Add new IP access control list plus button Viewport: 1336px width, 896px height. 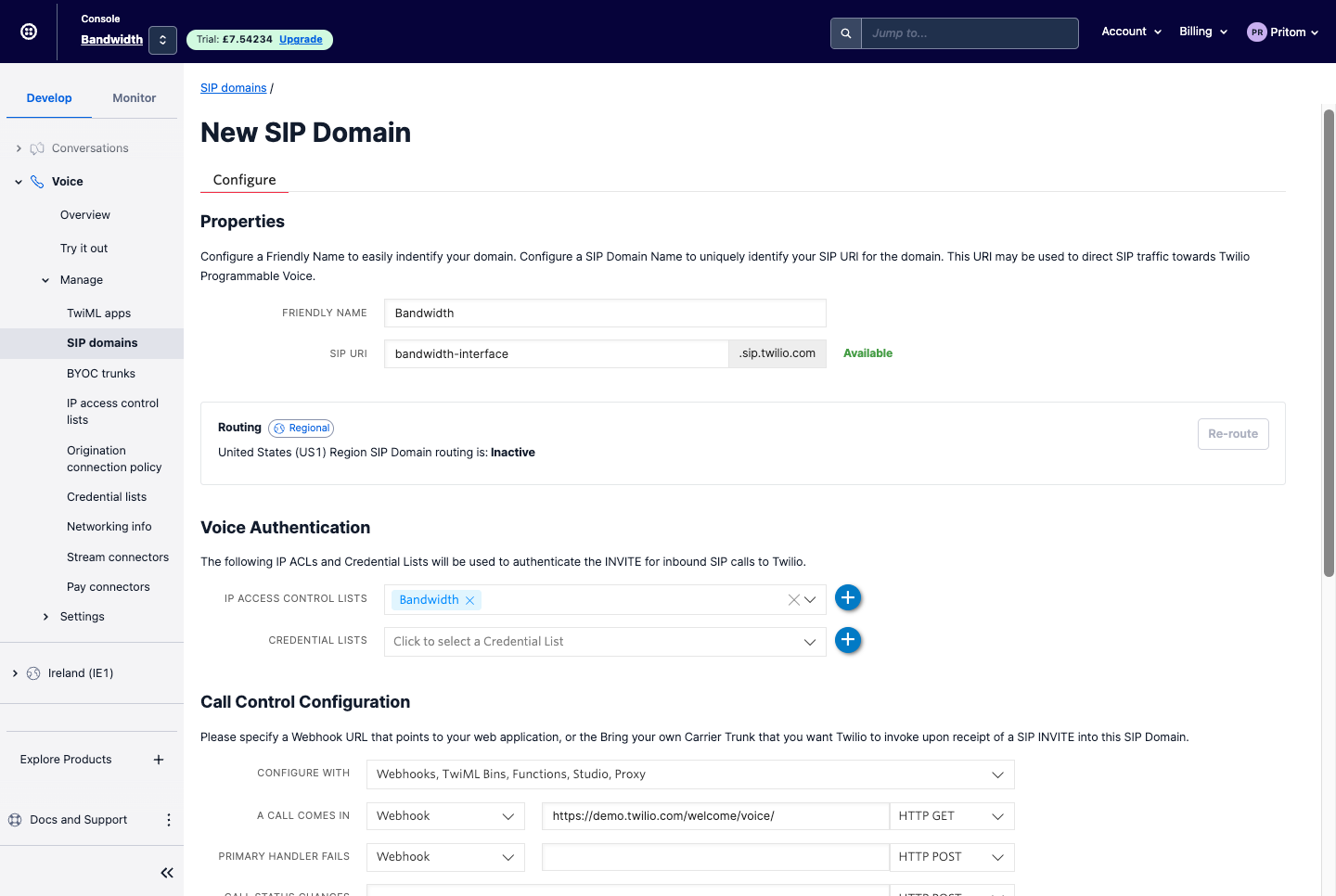coord(848,598)
